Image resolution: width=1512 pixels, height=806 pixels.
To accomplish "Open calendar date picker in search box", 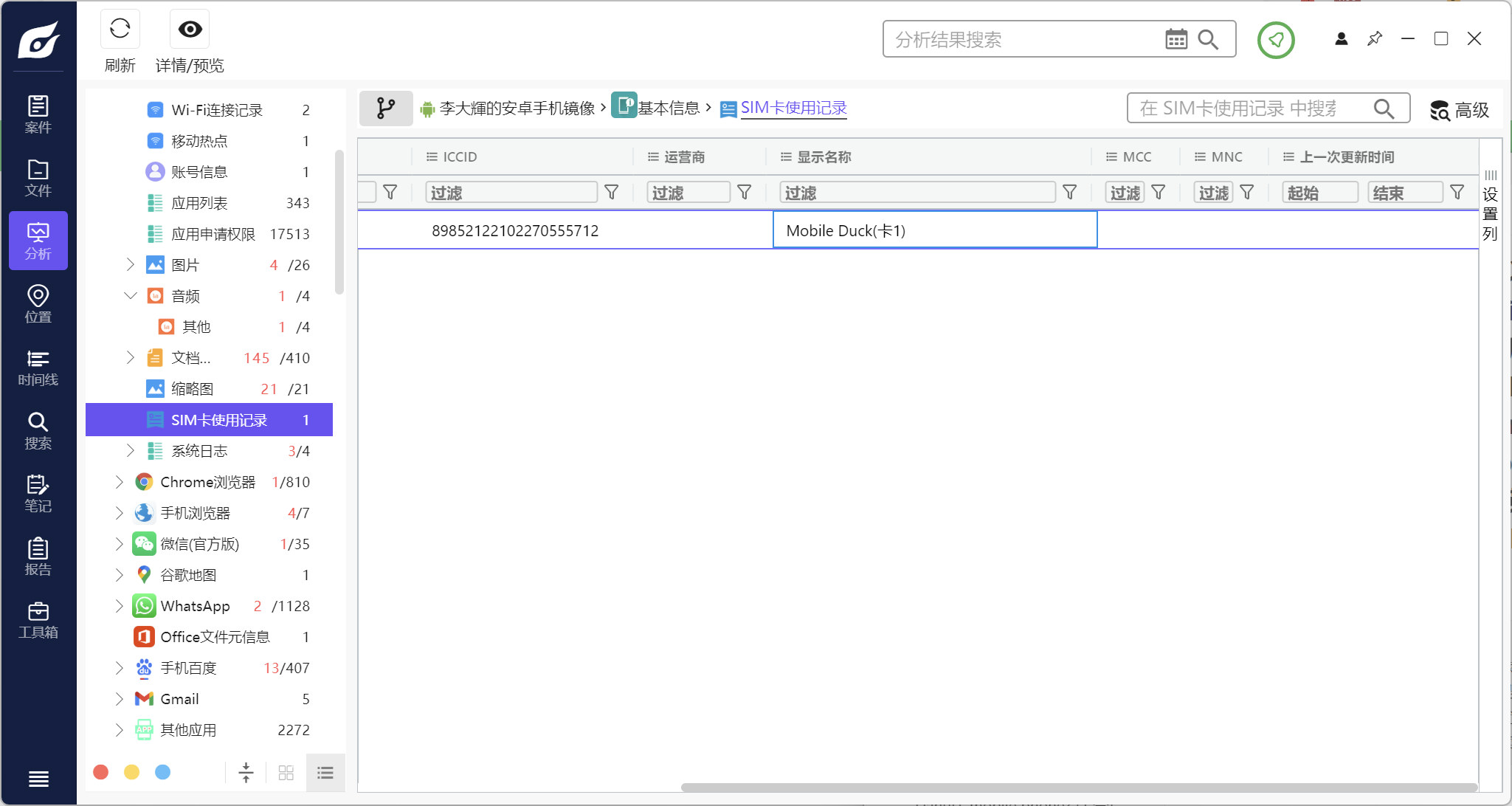I will [1176, 39].
